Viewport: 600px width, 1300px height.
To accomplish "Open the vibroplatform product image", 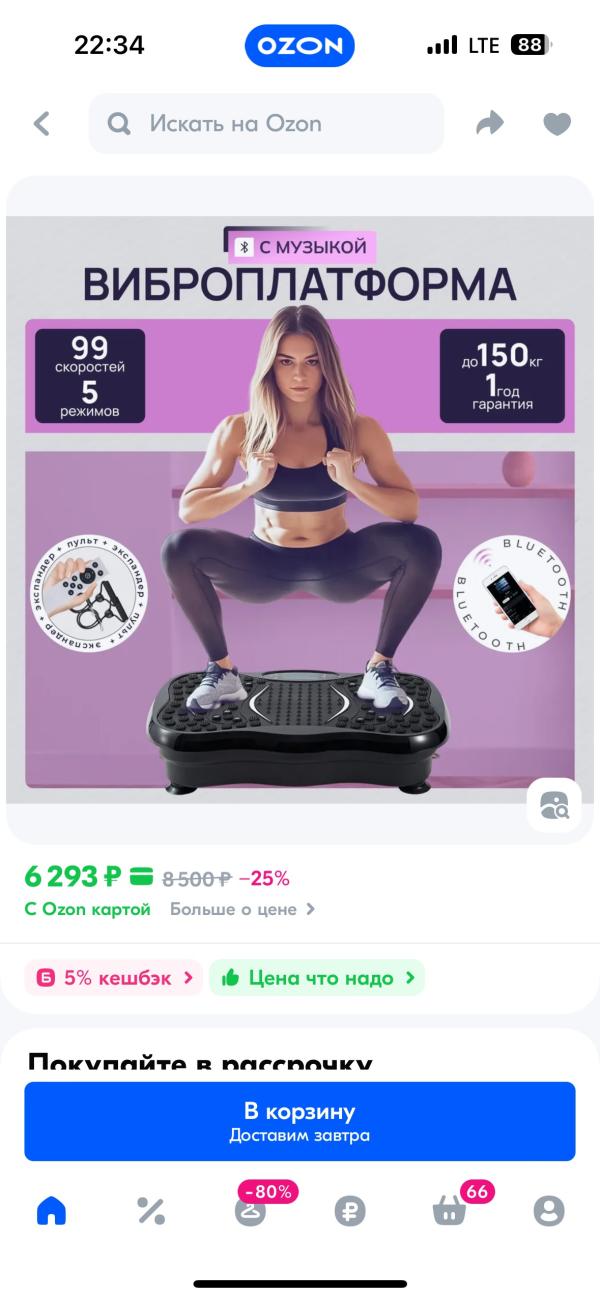I will (300, 509).
